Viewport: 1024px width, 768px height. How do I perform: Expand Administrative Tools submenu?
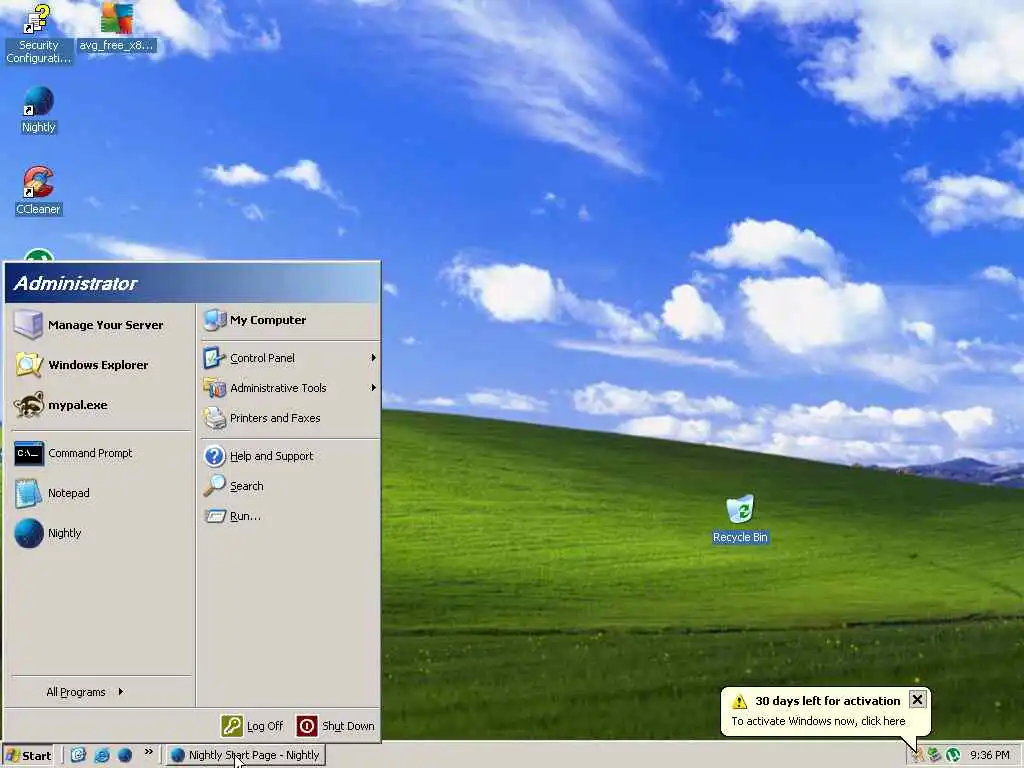tap(289, 388)
